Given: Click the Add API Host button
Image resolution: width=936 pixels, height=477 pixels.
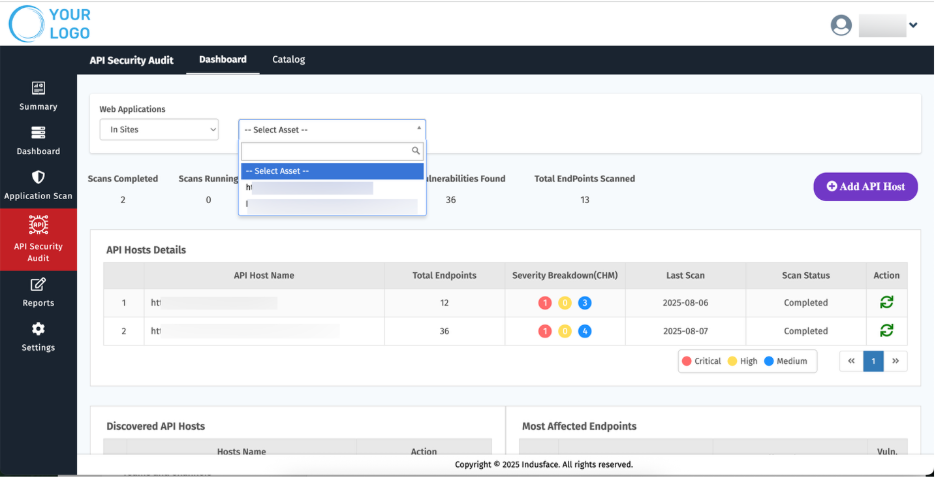Looking at the screenshot, I should 866,187.
